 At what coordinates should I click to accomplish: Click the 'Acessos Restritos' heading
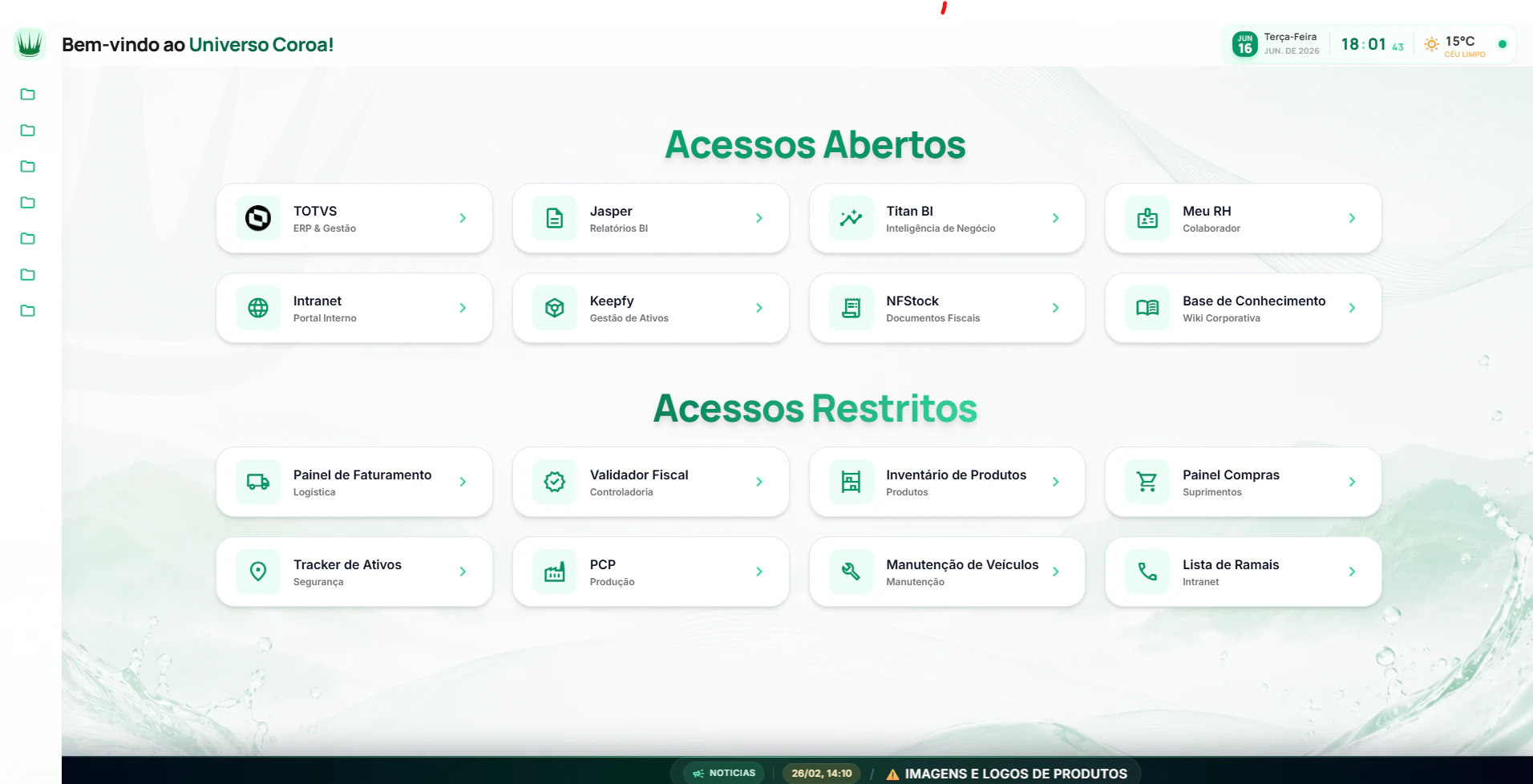(815, 408)
